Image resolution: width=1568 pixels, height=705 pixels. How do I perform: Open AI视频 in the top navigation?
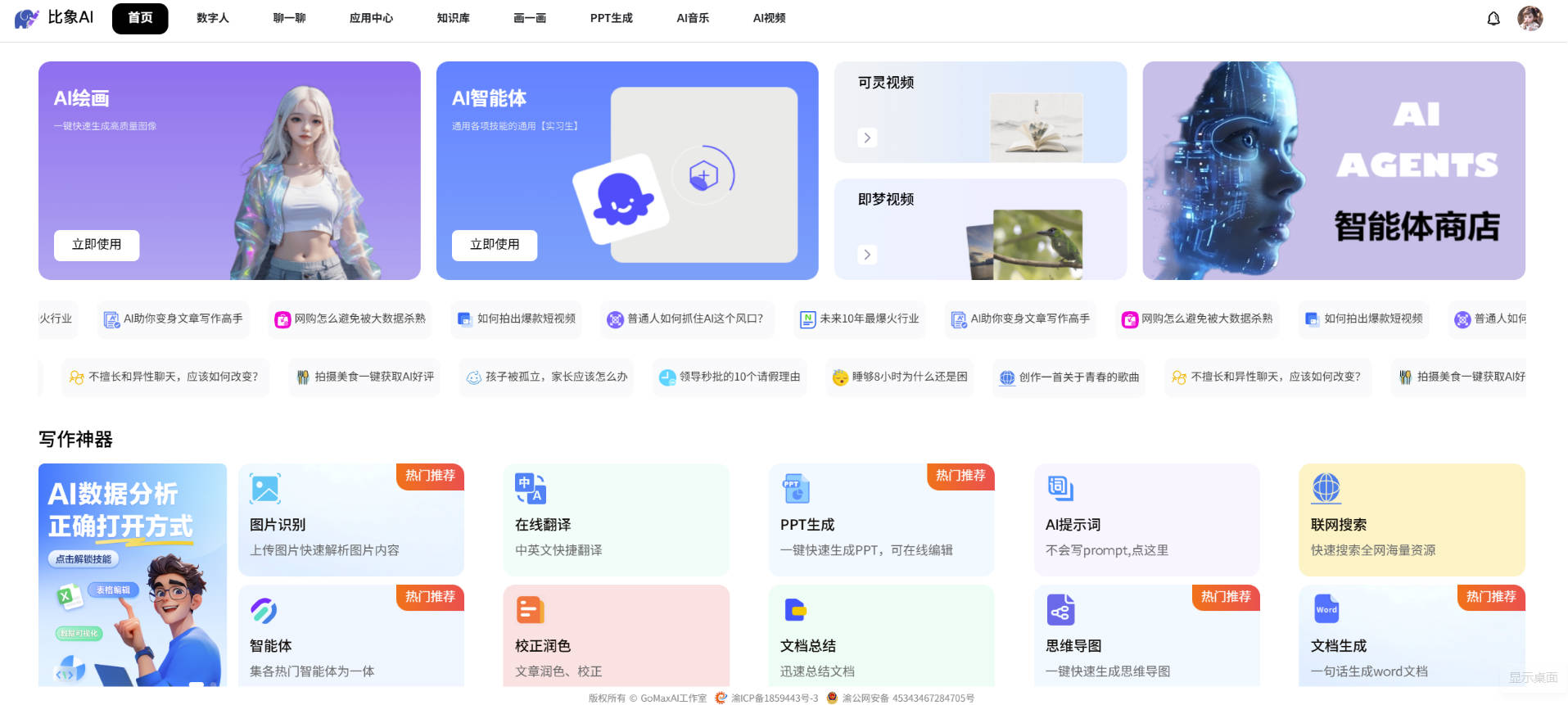click(x=769, y=18)
